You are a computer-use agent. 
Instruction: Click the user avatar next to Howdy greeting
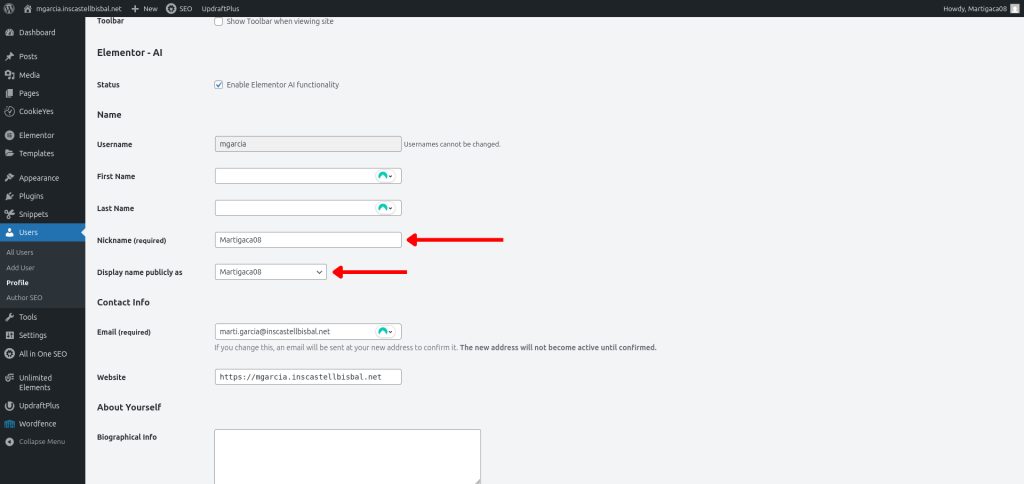[1014, 8]
